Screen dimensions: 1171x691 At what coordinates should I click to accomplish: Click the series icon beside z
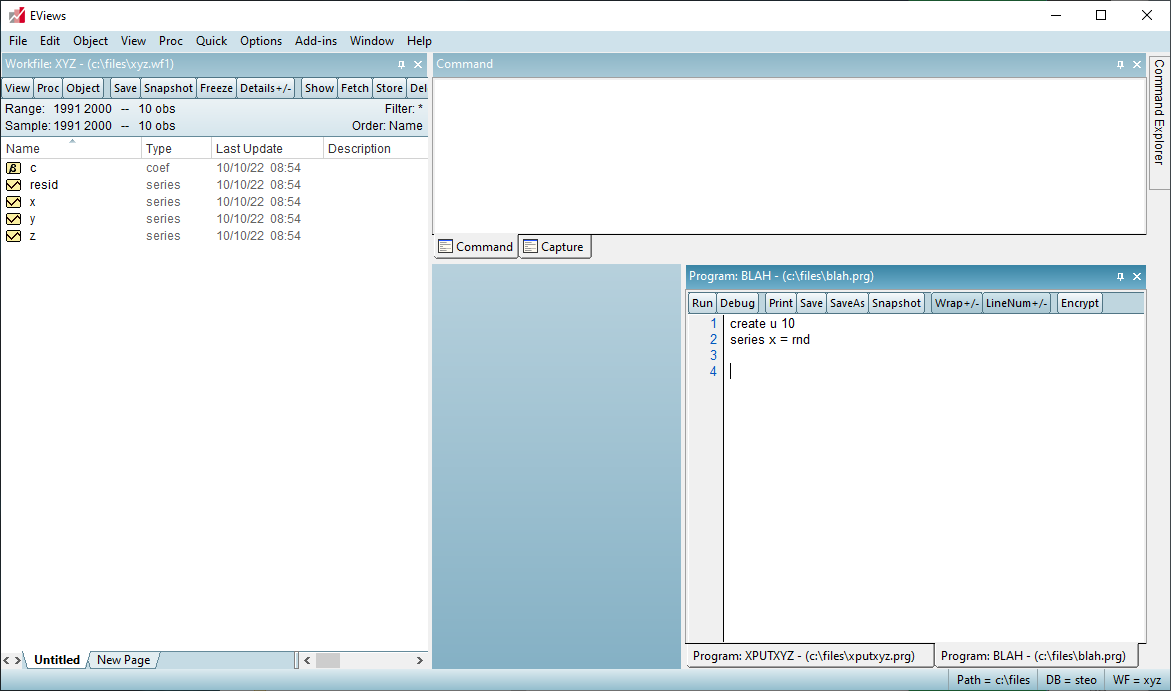pyautogui.click(x=13, y=236)
